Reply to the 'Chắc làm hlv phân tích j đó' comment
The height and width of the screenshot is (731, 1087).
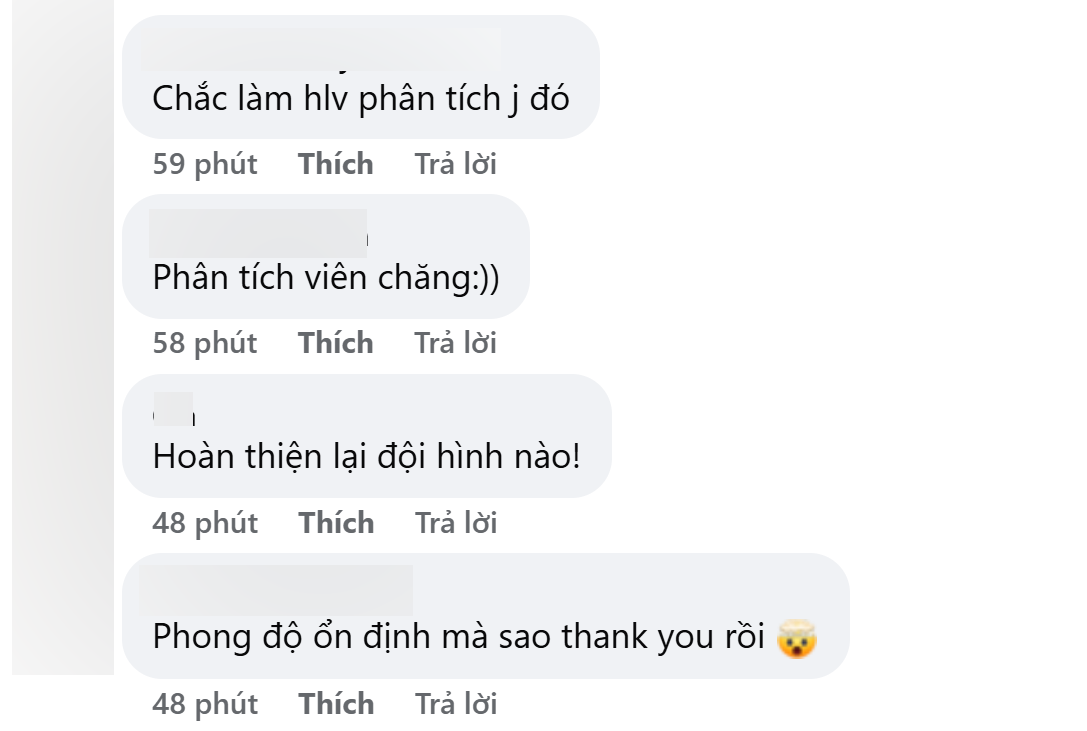point(455,163)
